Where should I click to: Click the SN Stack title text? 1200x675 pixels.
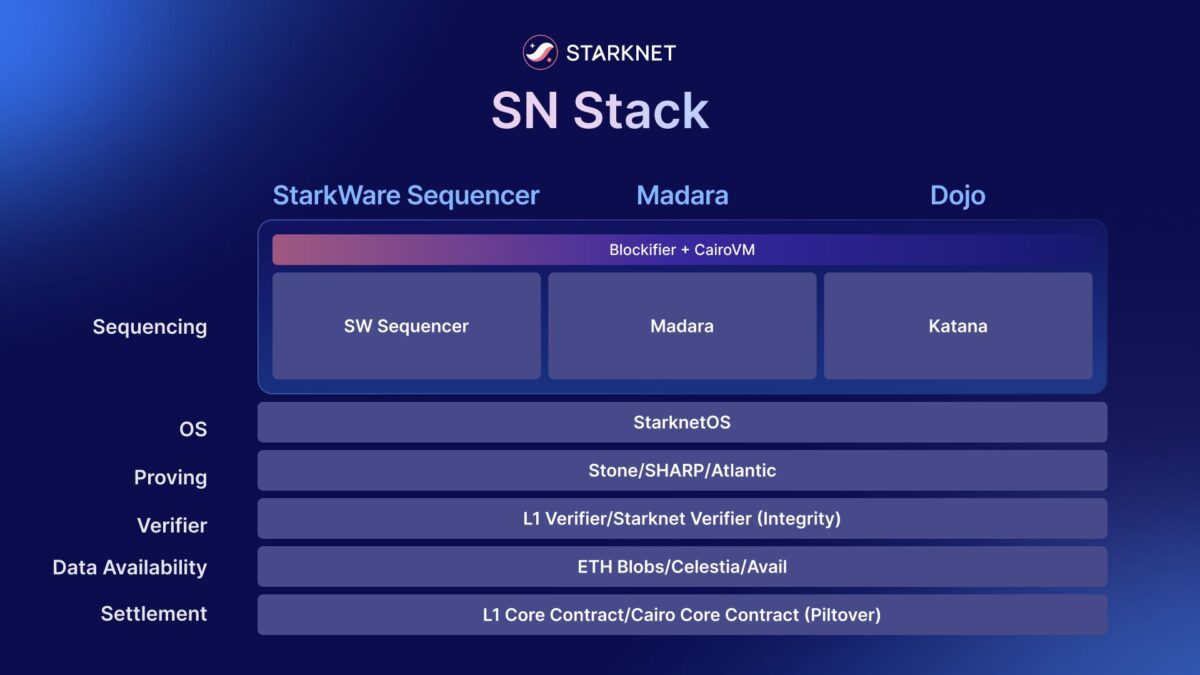[600, 111]
